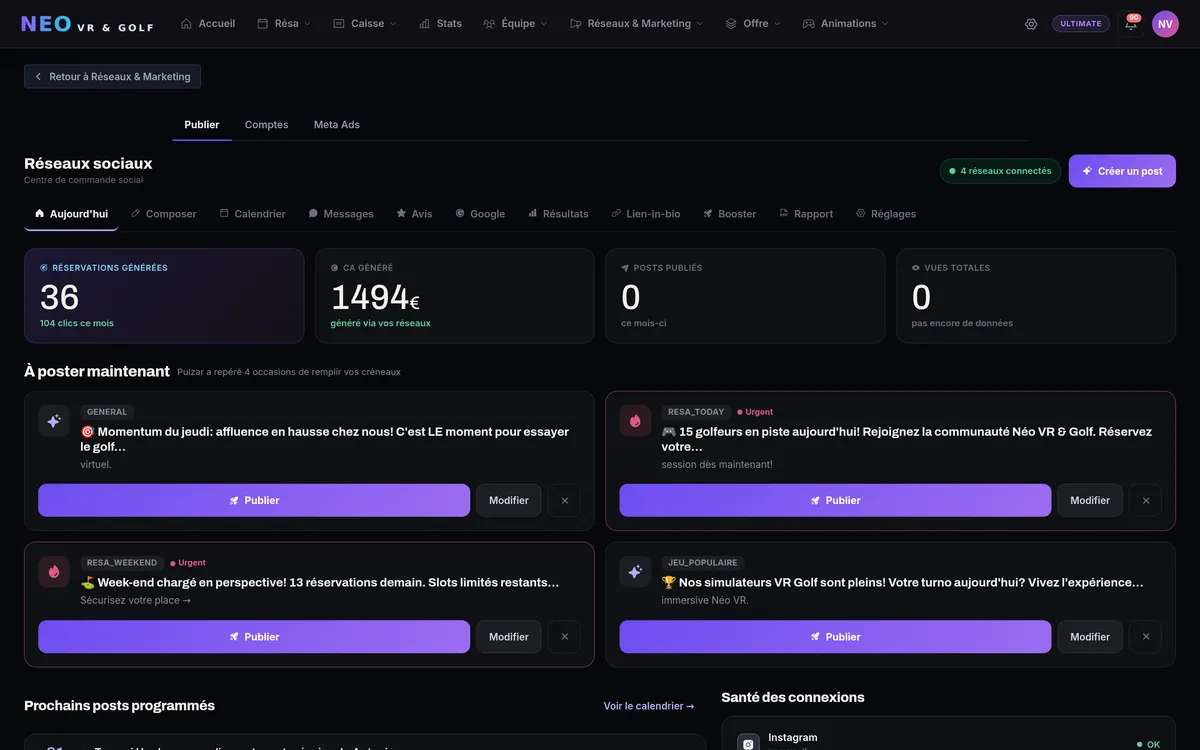
Task: Publish the Momentum du jeudi post
Action: click(x=254, y=500)
